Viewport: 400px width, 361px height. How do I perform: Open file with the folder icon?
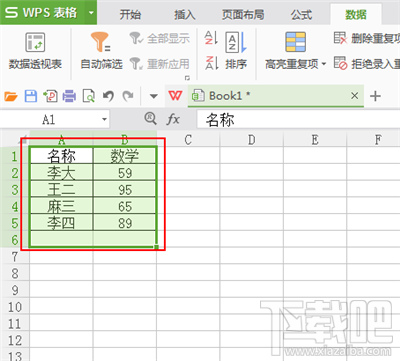(x=11, y=96)
